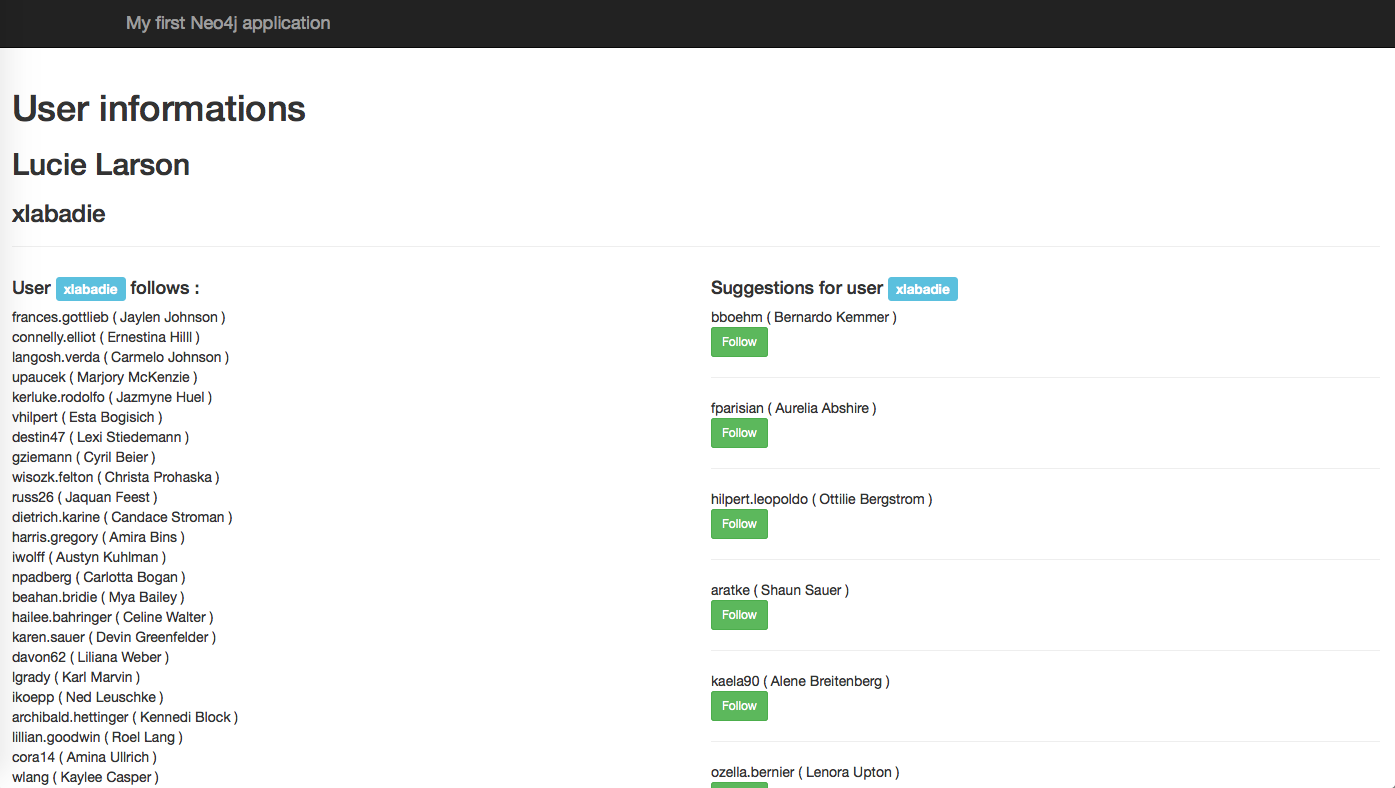Click xlabadie badge beside Suggestions for user
The width and height of the screenshot is (1395, 788).
click(922, 289)
